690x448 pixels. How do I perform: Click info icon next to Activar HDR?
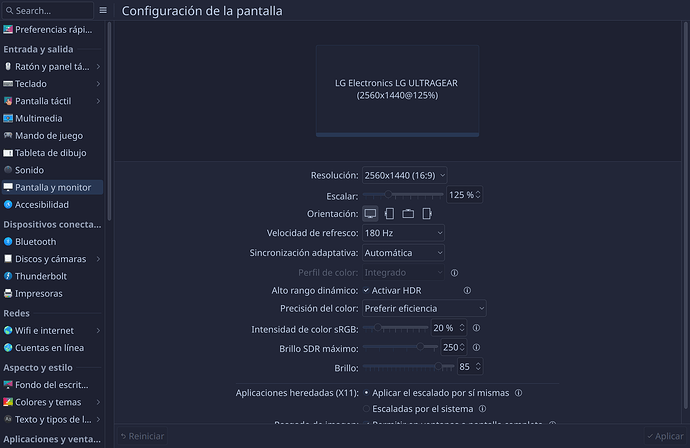(x=467, y=290)
